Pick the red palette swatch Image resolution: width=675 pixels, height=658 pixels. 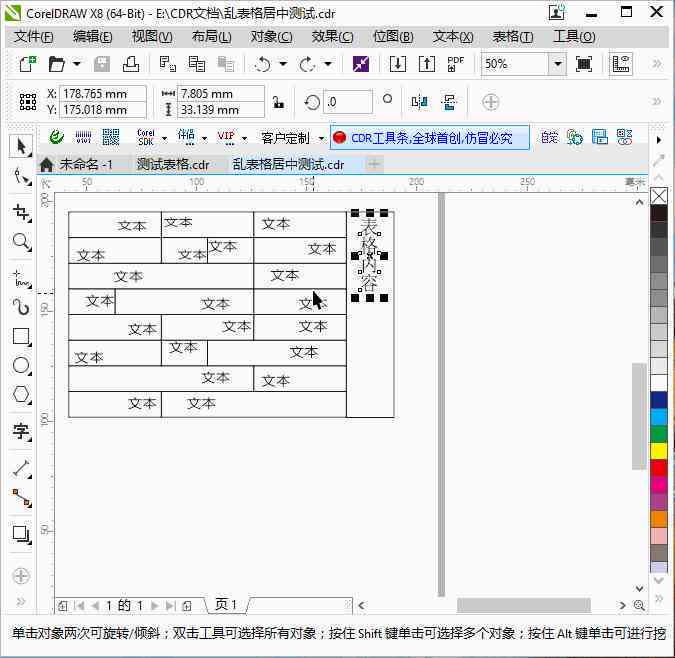coord(659,468)
